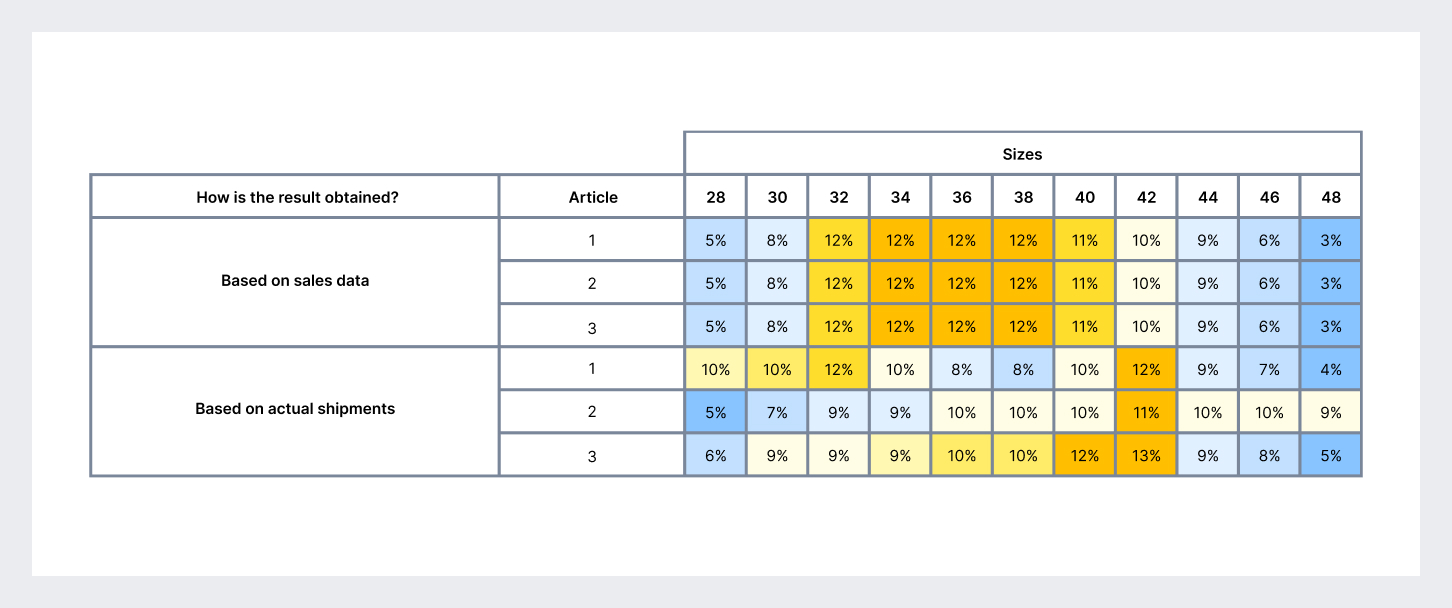Click the "Article" column header
1452x608 pixels.
[x=593, y=197]
